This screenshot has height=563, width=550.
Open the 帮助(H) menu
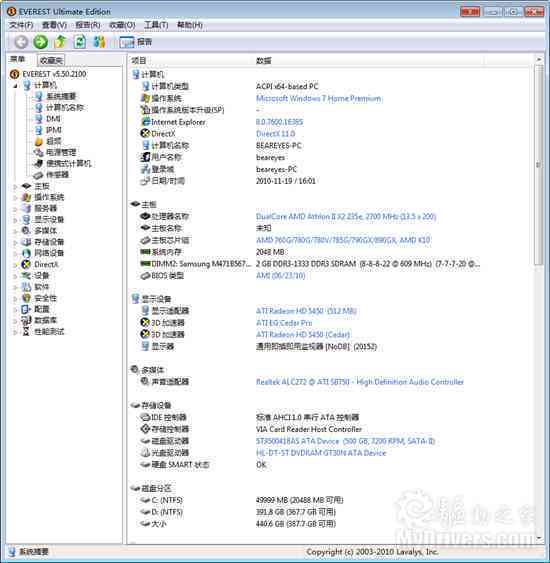pyautogui.click(x=190, y=25)
